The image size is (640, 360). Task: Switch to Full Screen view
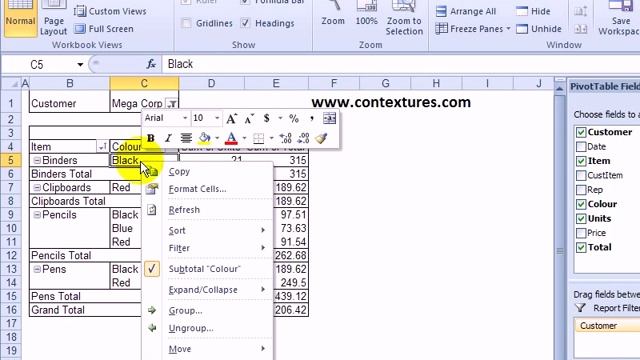(104, 29)
